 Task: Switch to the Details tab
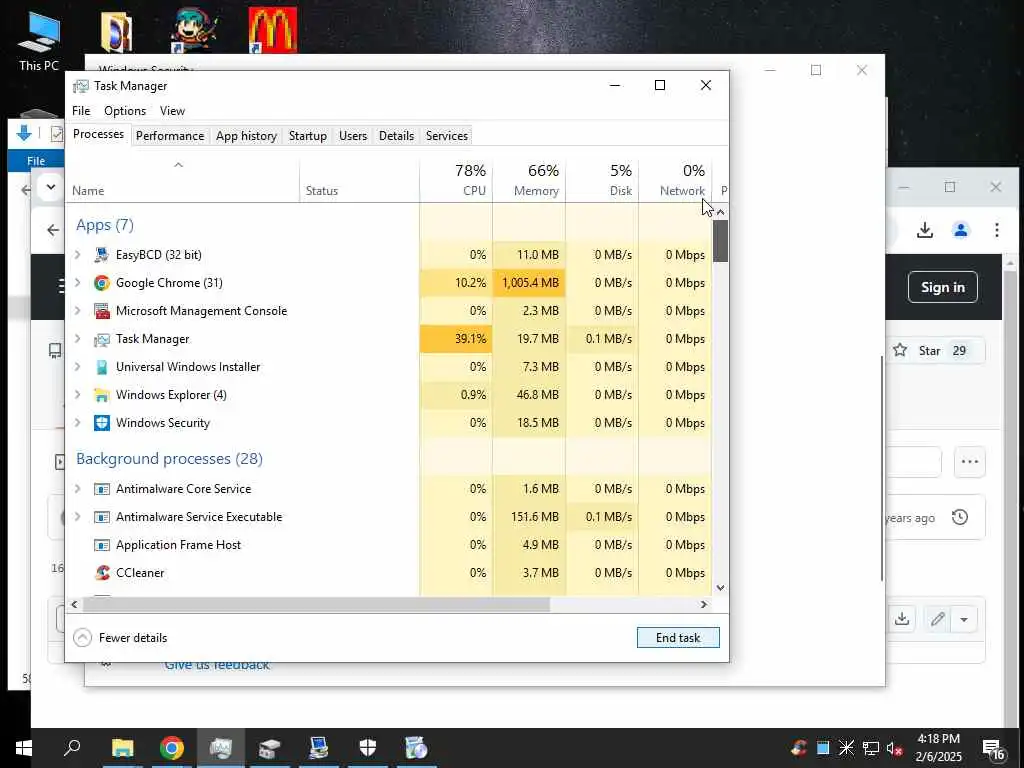396,136
